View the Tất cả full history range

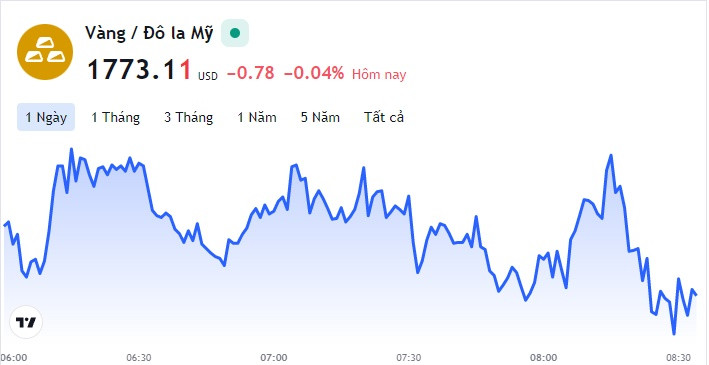coord(384,118)
